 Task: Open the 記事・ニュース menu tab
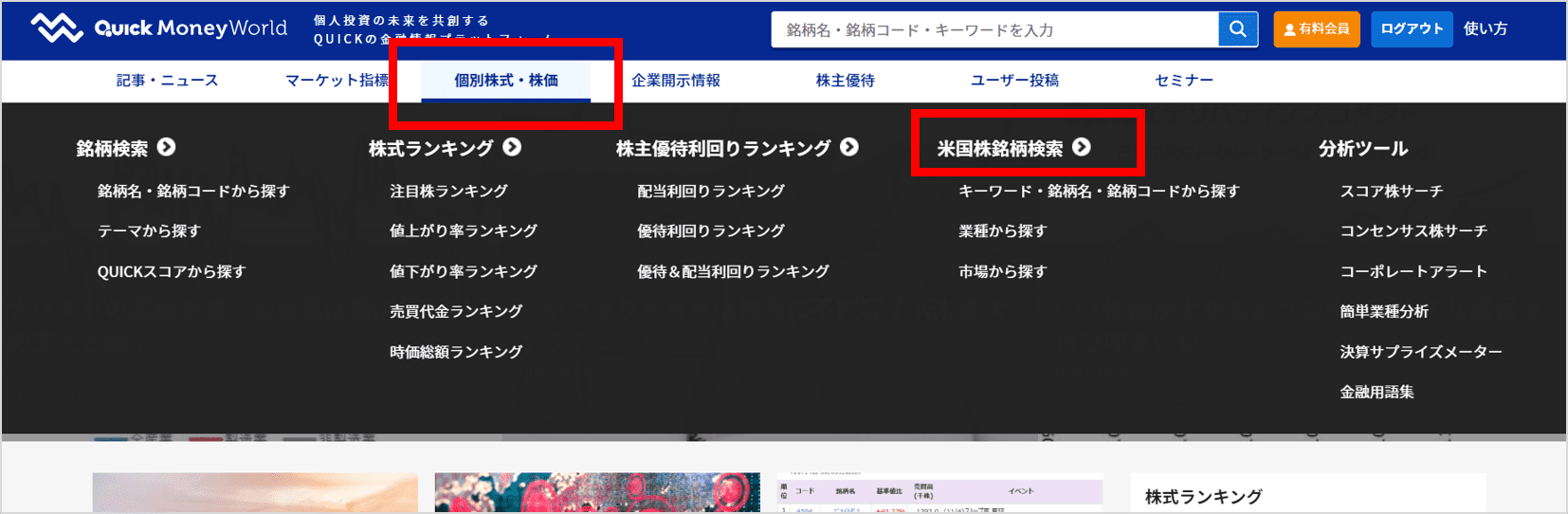tap(167, 81)
